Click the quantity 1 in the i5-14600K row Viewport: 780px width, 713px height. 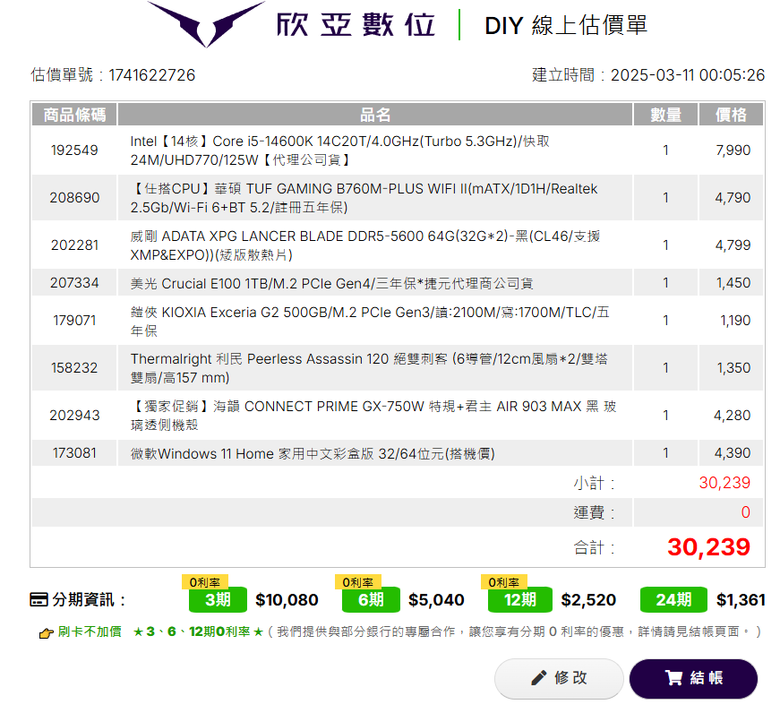[x=666, y=150]
